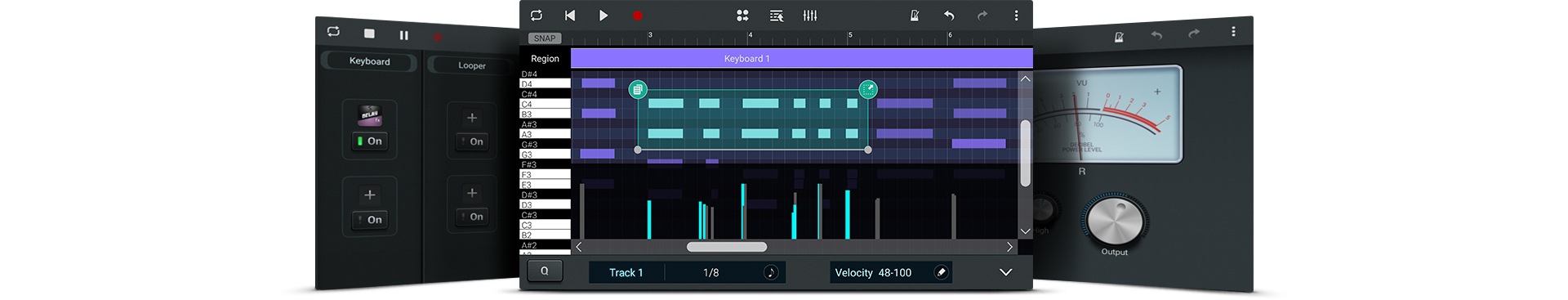Click metronome icon in right VU meter window
Image resolution: width=1568 pixels, height=300 pixels.
1118,37
